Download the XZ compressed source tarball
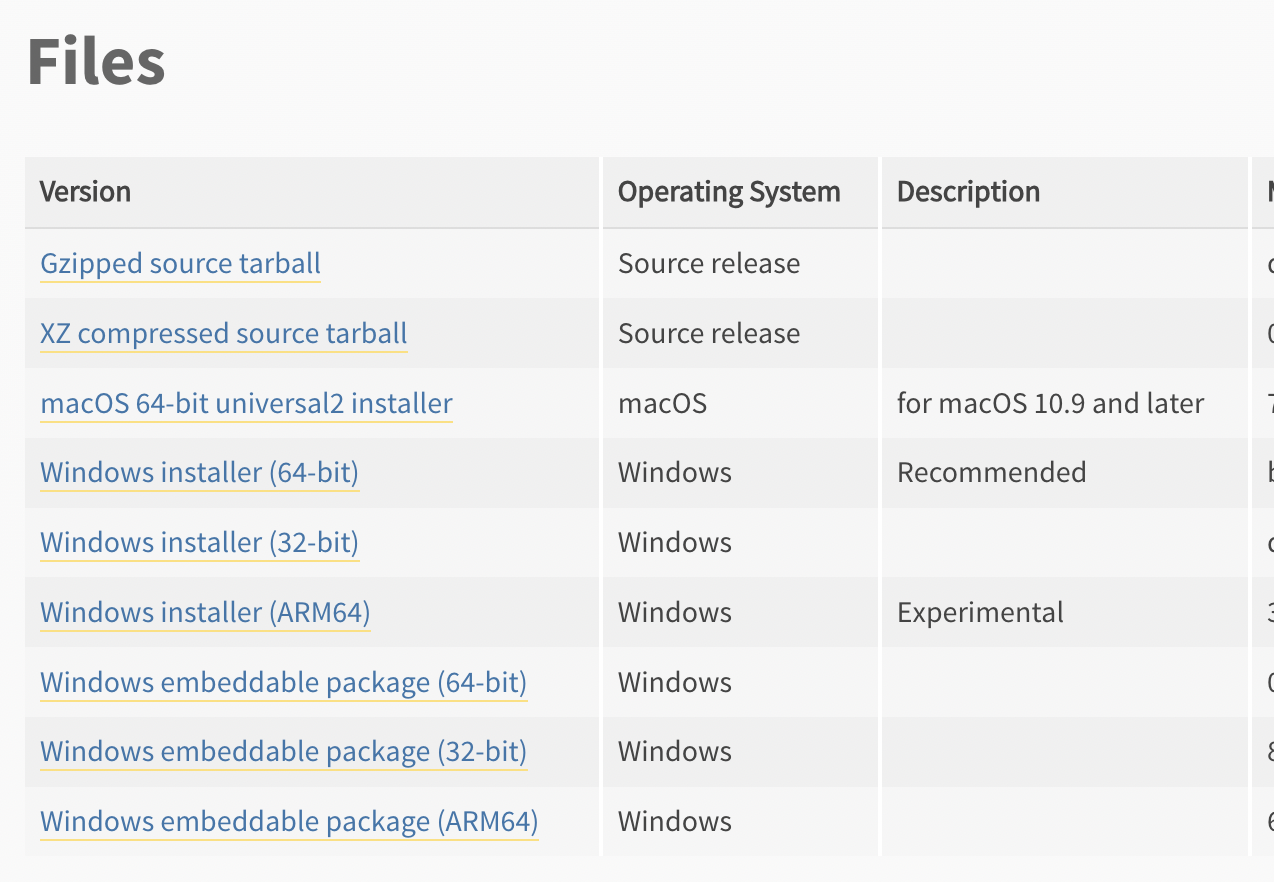This screenshot has height=882, width=1274. [x=224, y=333]
